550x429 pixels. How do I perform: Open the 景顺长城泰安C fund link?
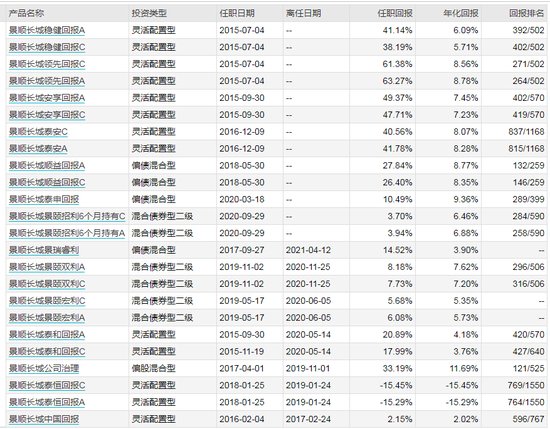coord(38,132)
